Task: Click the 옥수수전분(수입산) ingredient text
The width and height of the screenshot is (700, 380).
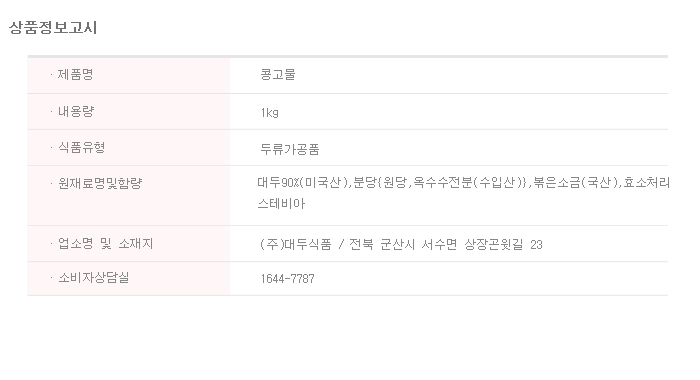Action: click(468, 183)
